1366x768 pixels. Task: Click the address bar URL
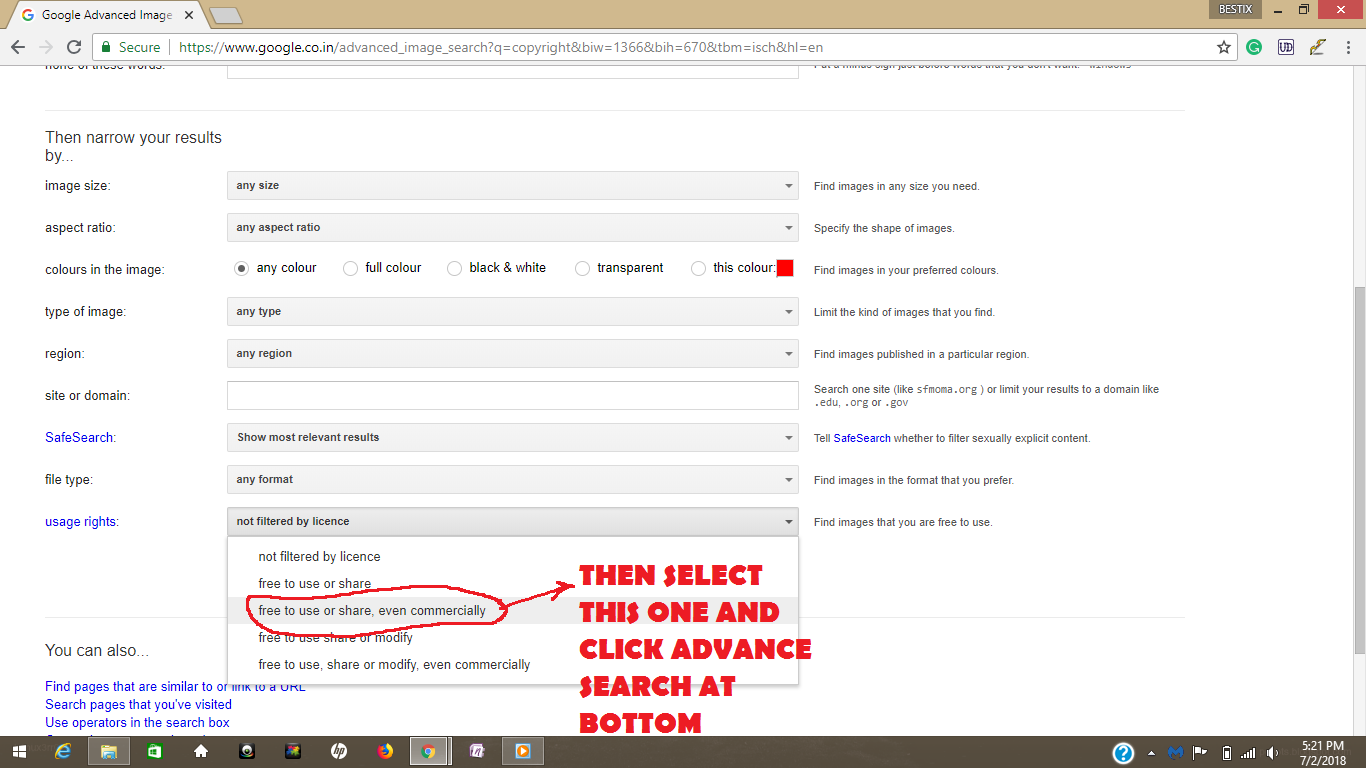click(x=501, y=47)
